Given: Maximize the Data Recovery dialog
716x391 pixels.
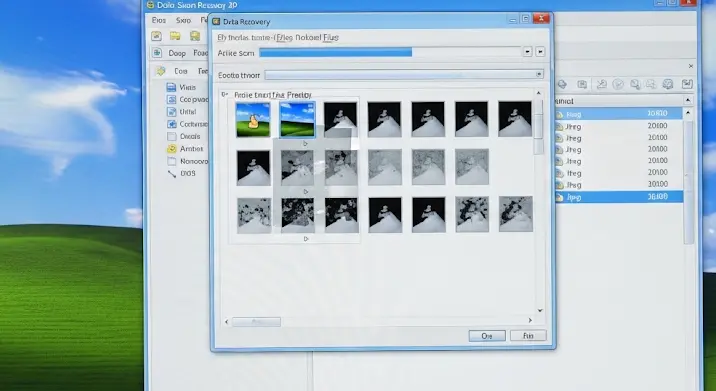Looking at the screenshot, I should pyautogui.click(x=526, y=19).
